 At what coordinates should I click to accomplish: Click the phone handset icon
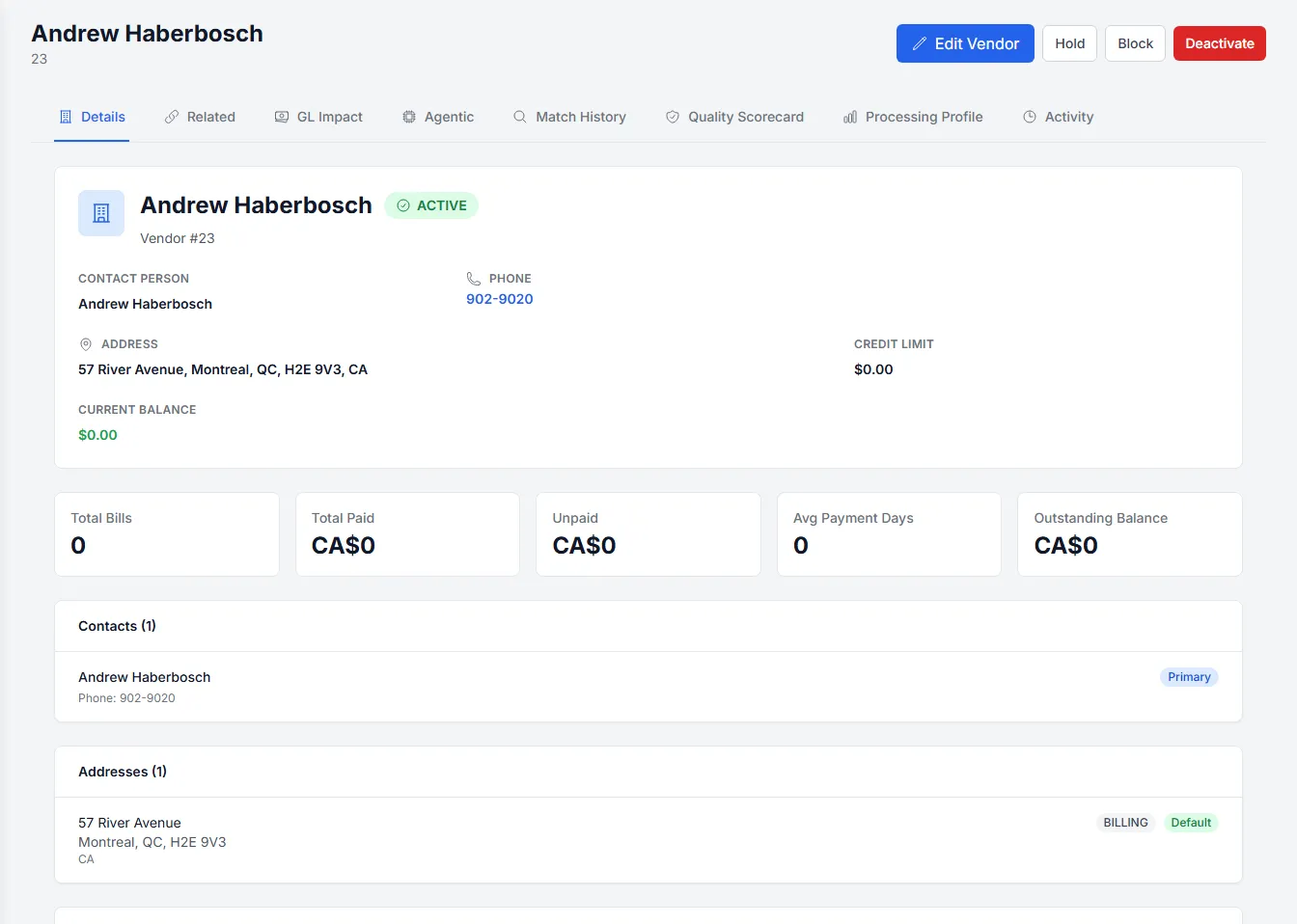(x=474, y=279)
